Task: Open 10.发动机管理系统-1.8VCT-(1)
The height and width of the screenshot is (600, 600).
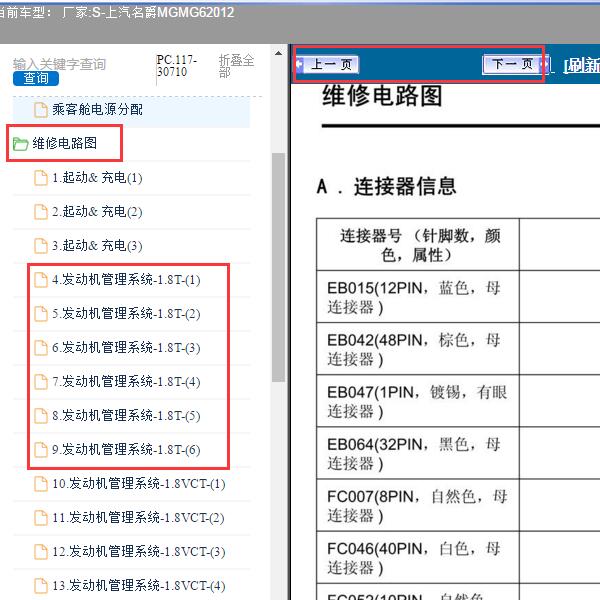Action: tap(139, 484)
